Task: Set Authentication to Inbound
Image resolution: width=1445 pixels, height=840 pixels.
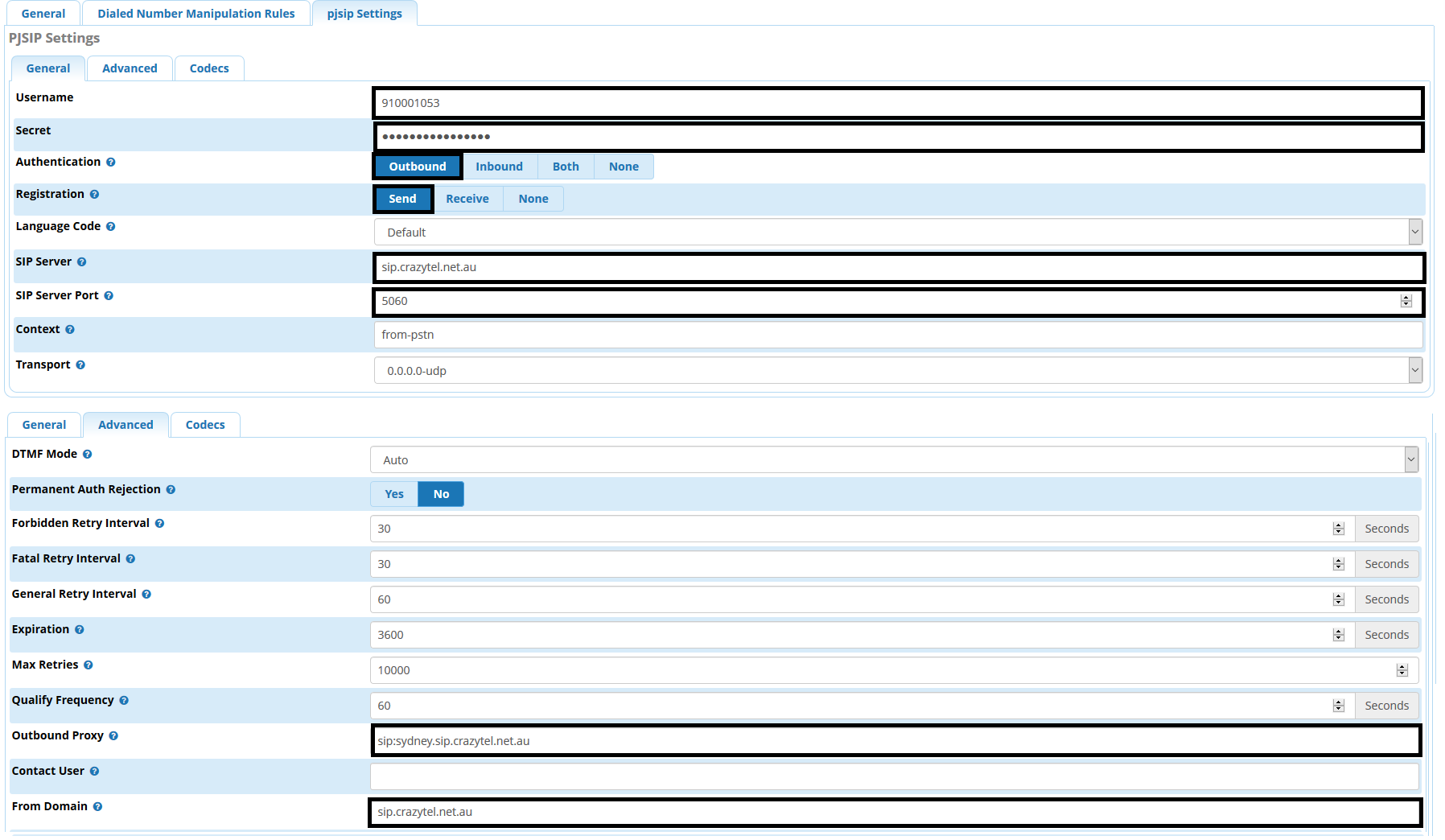Action: [499, 167]
